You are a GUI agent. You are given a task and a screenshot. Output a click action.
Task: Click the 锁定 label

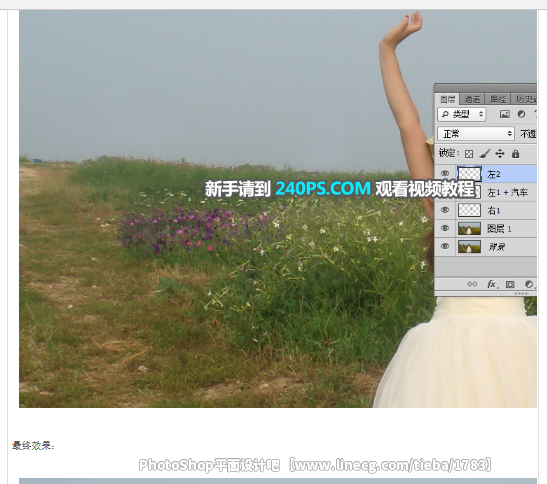(449, 153)
